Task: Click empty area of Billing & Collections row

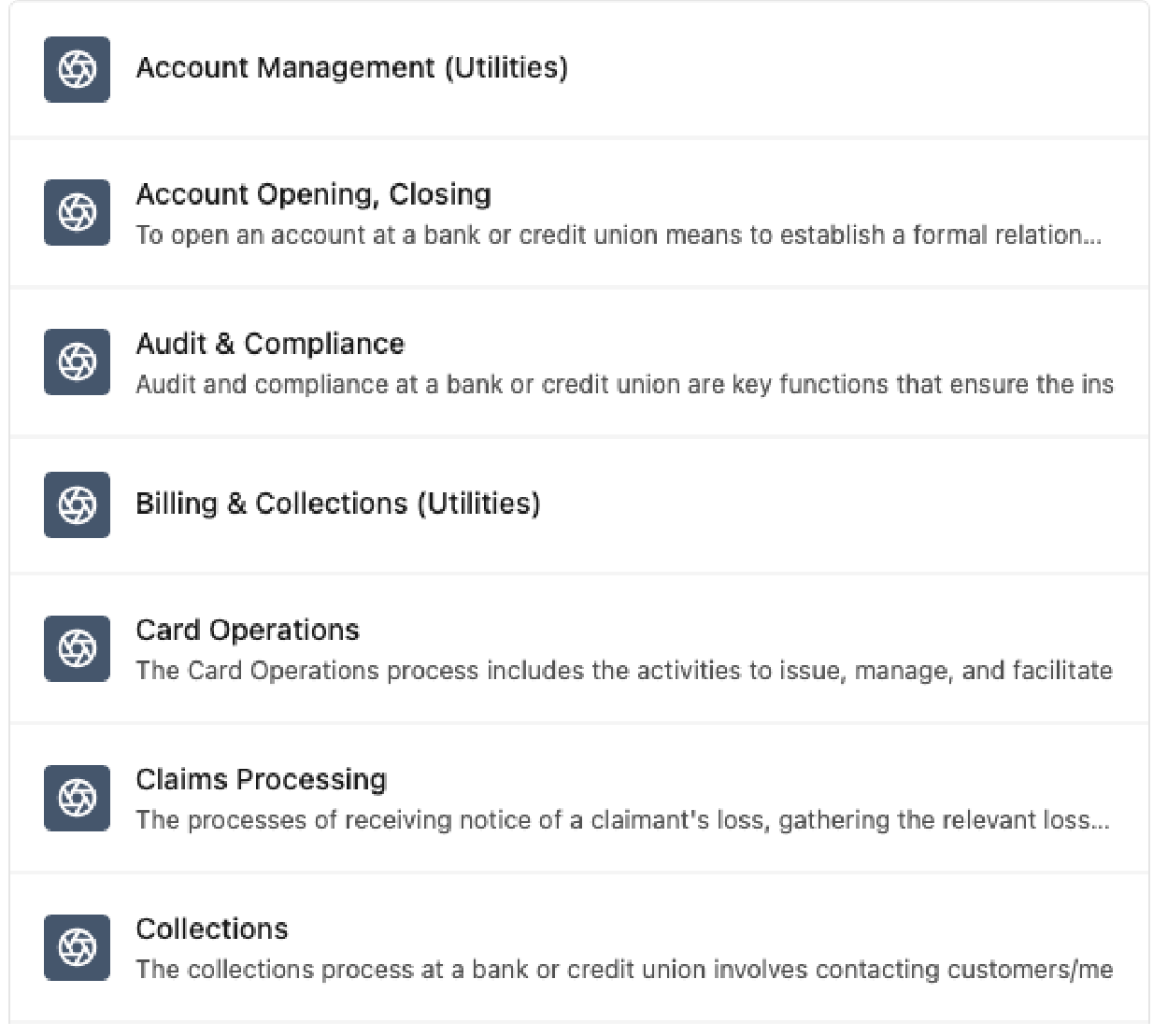Action: pos(841,505)
